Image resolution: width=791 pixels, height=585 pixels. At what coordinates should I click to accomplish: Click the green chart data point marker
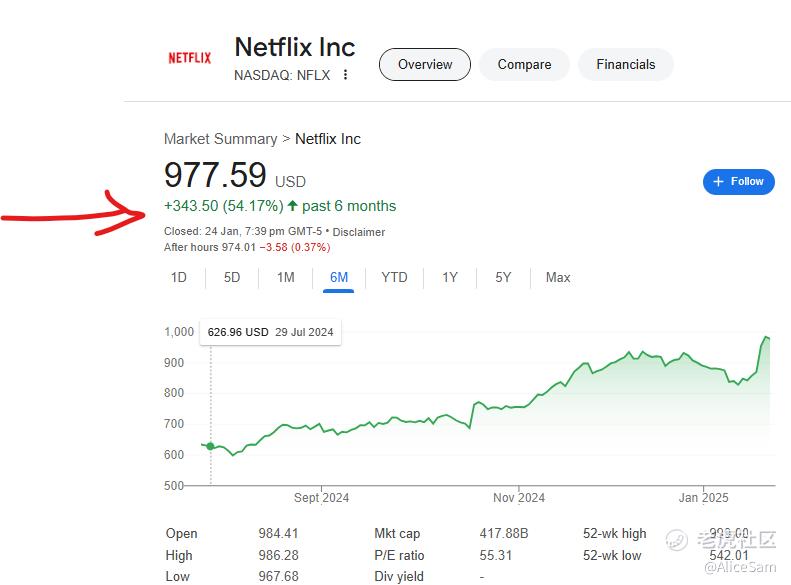pos(210,446)
